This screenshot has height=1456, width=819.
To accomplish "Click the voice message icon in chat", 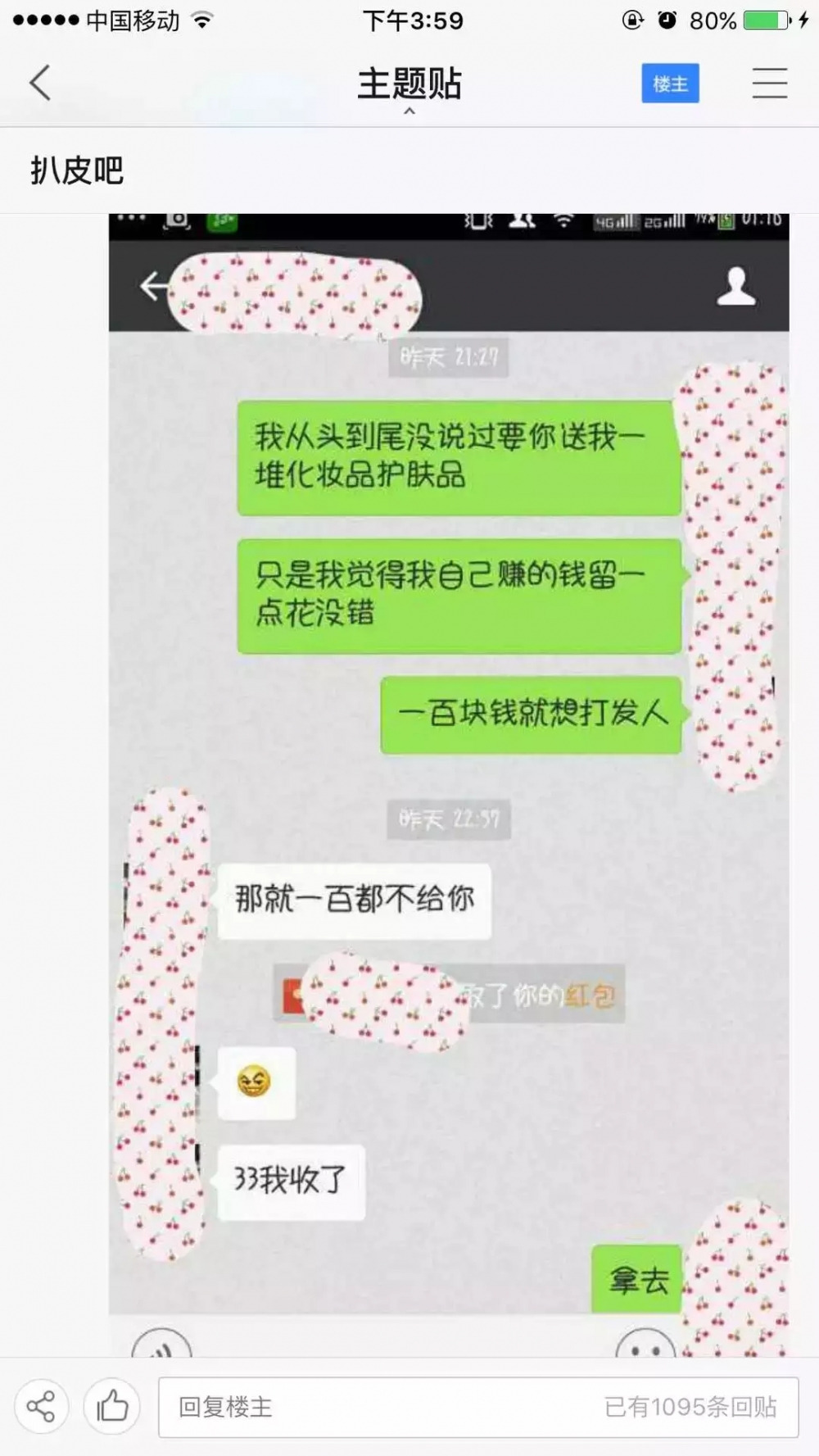I will pyautogui.click(x=162, y=1342).
